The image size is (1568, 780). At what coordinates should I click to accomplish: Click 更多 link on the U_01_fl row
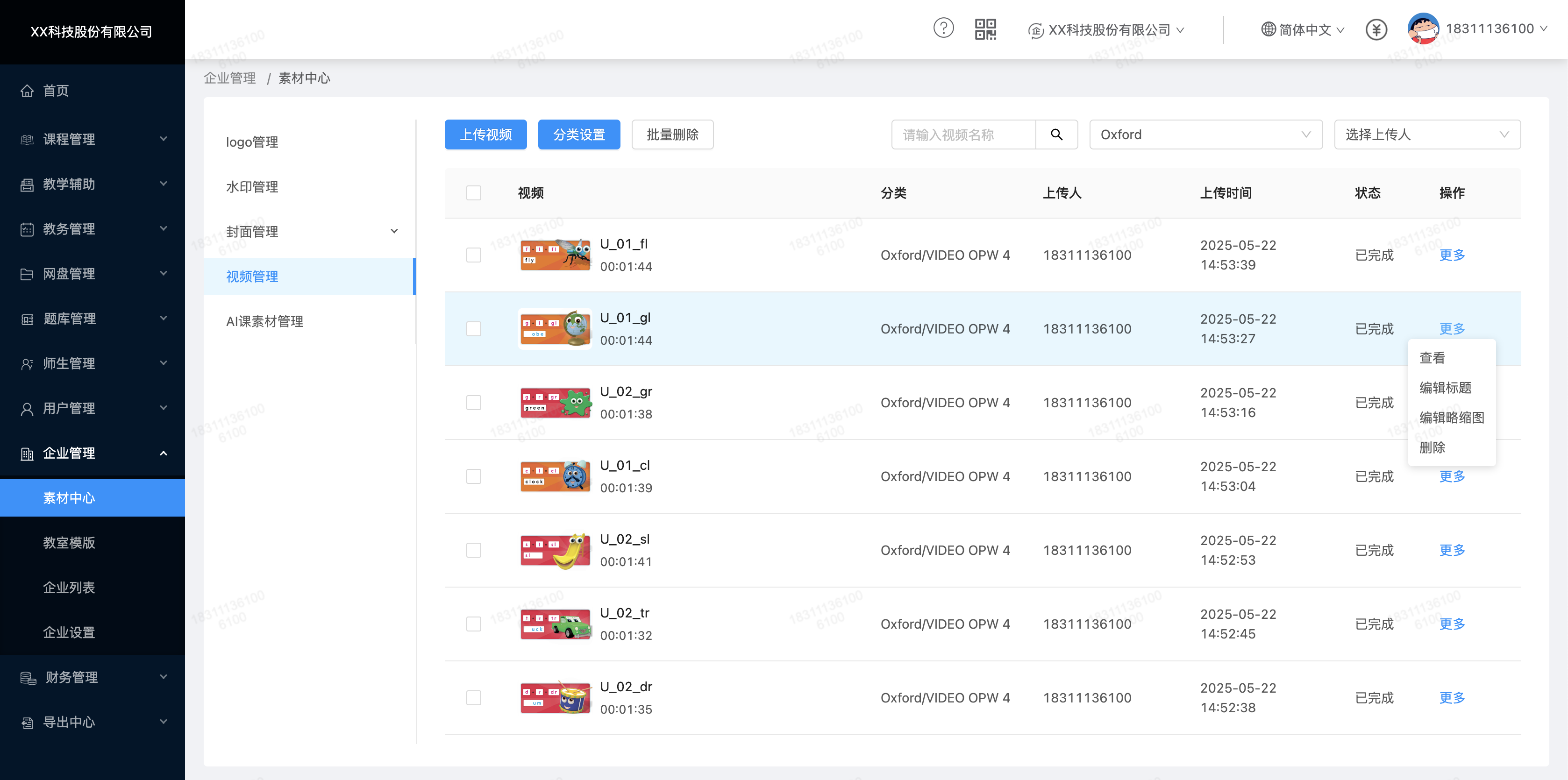click(1452, 255)
